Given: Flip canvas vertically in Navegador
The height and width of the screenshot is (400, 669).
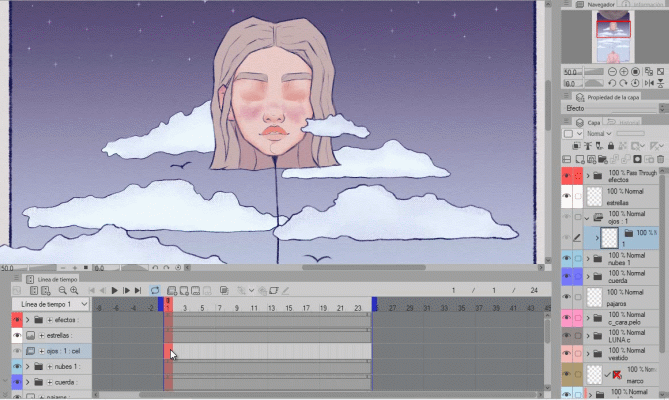Looking at the screenshot, I should 660,83.
